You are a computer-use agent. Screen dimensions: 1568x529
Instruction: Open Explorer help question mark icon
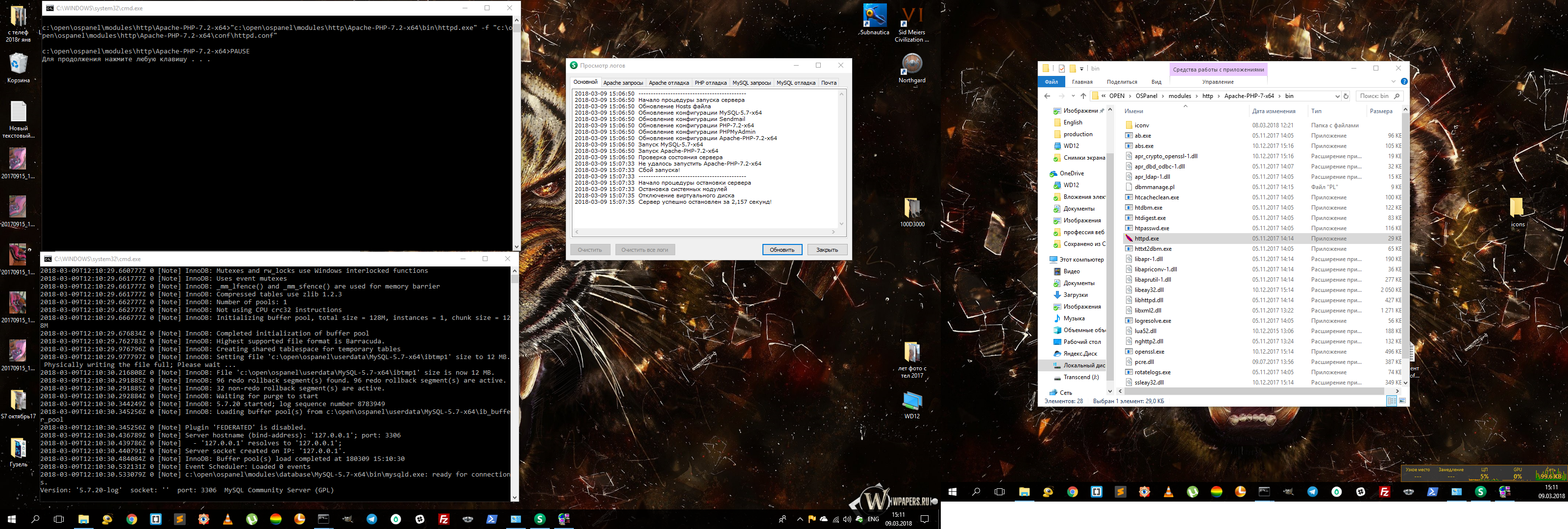(1404, 82)
